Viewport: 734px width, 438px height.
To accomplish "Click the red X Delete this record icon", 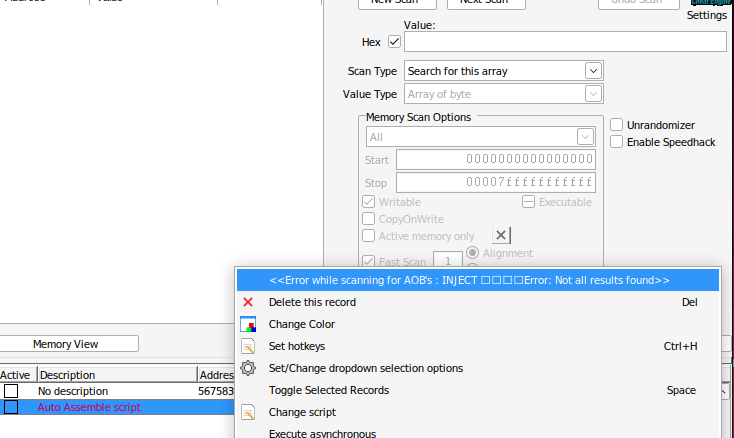I will pyautogui.click(x=248, y=302).
